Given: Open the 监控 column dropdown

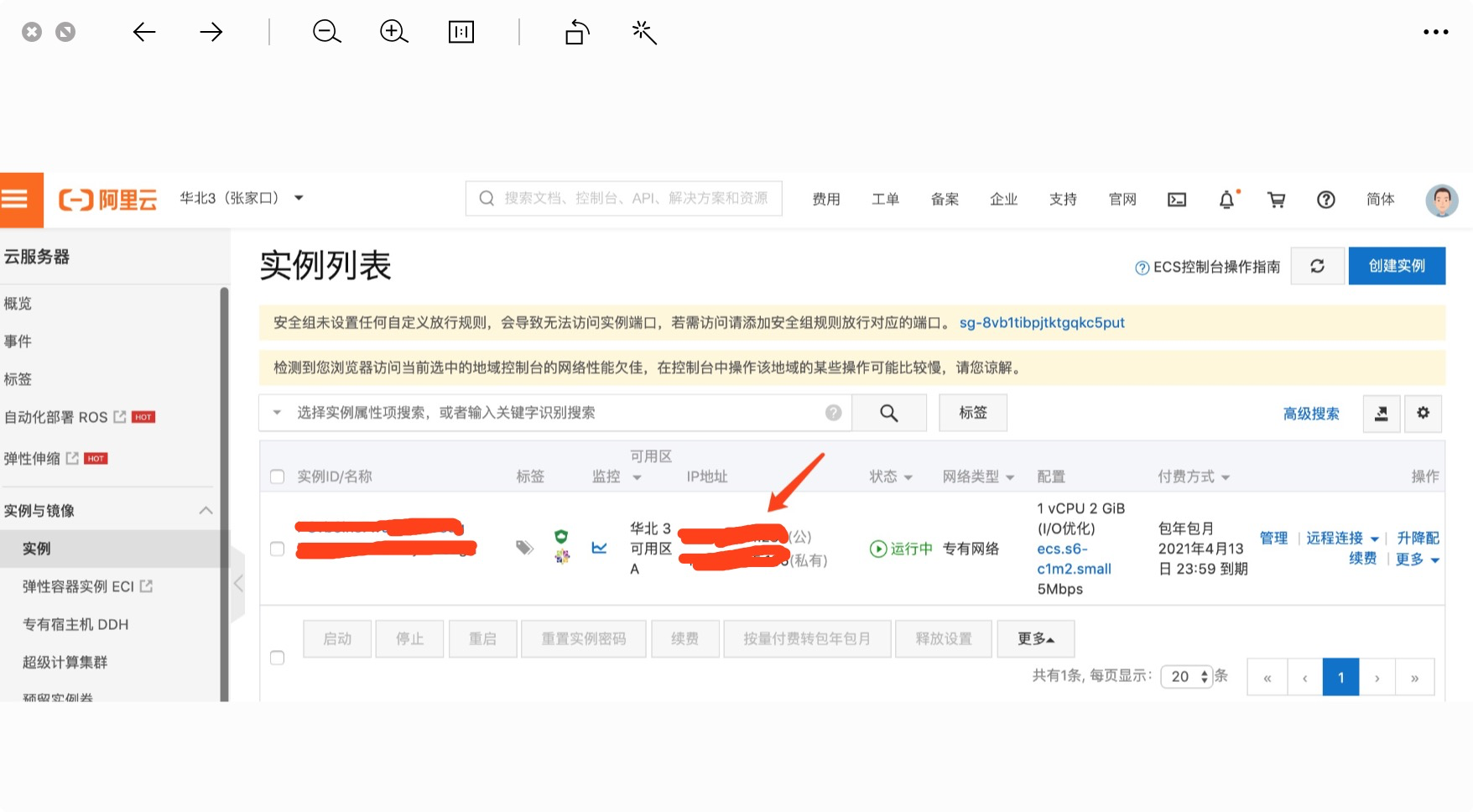Looking at the screenshot, I should 638,477.
